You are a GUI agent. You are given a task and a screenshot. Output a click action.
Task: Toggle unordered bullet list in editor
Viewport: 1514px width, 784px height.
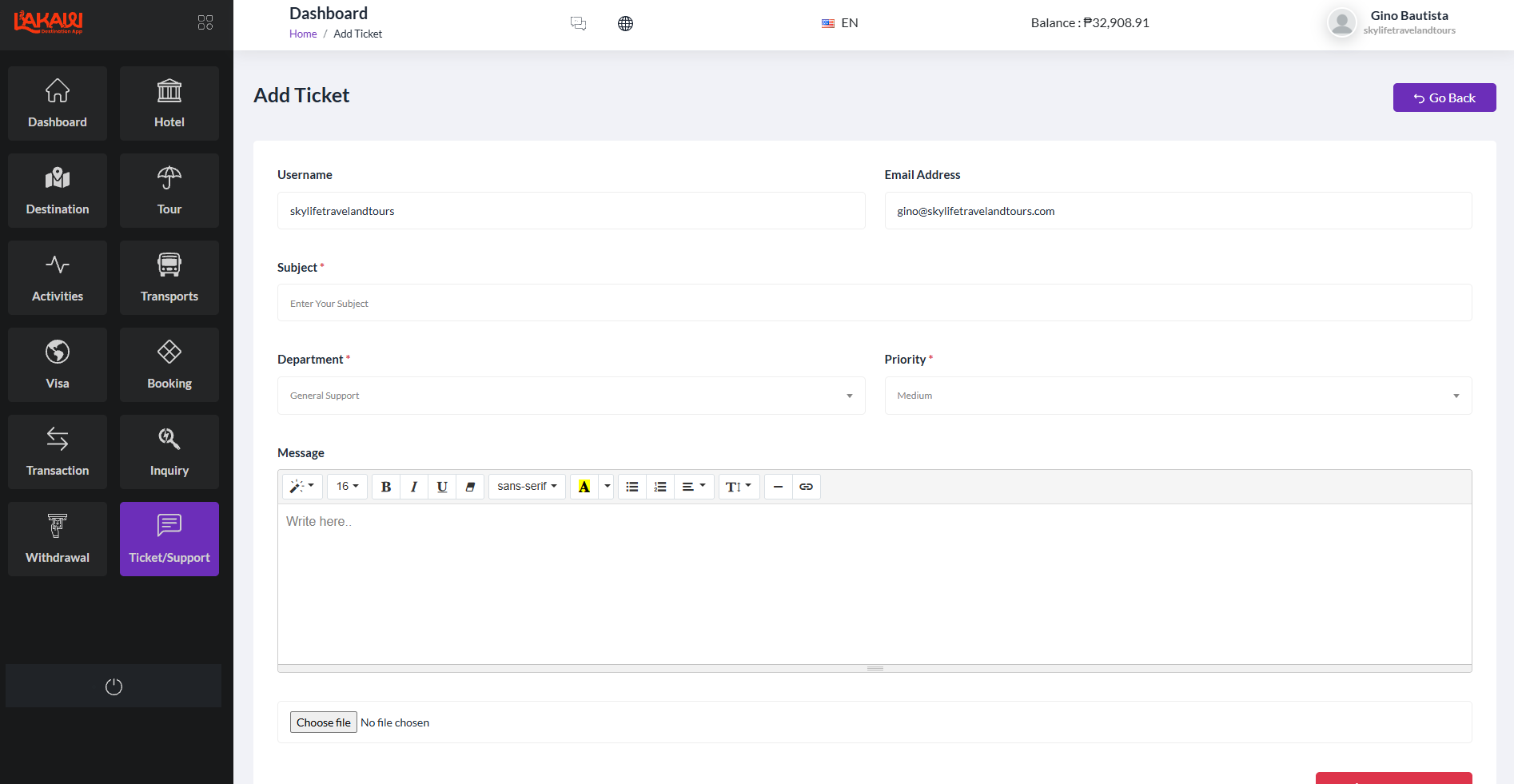(632, 487)
